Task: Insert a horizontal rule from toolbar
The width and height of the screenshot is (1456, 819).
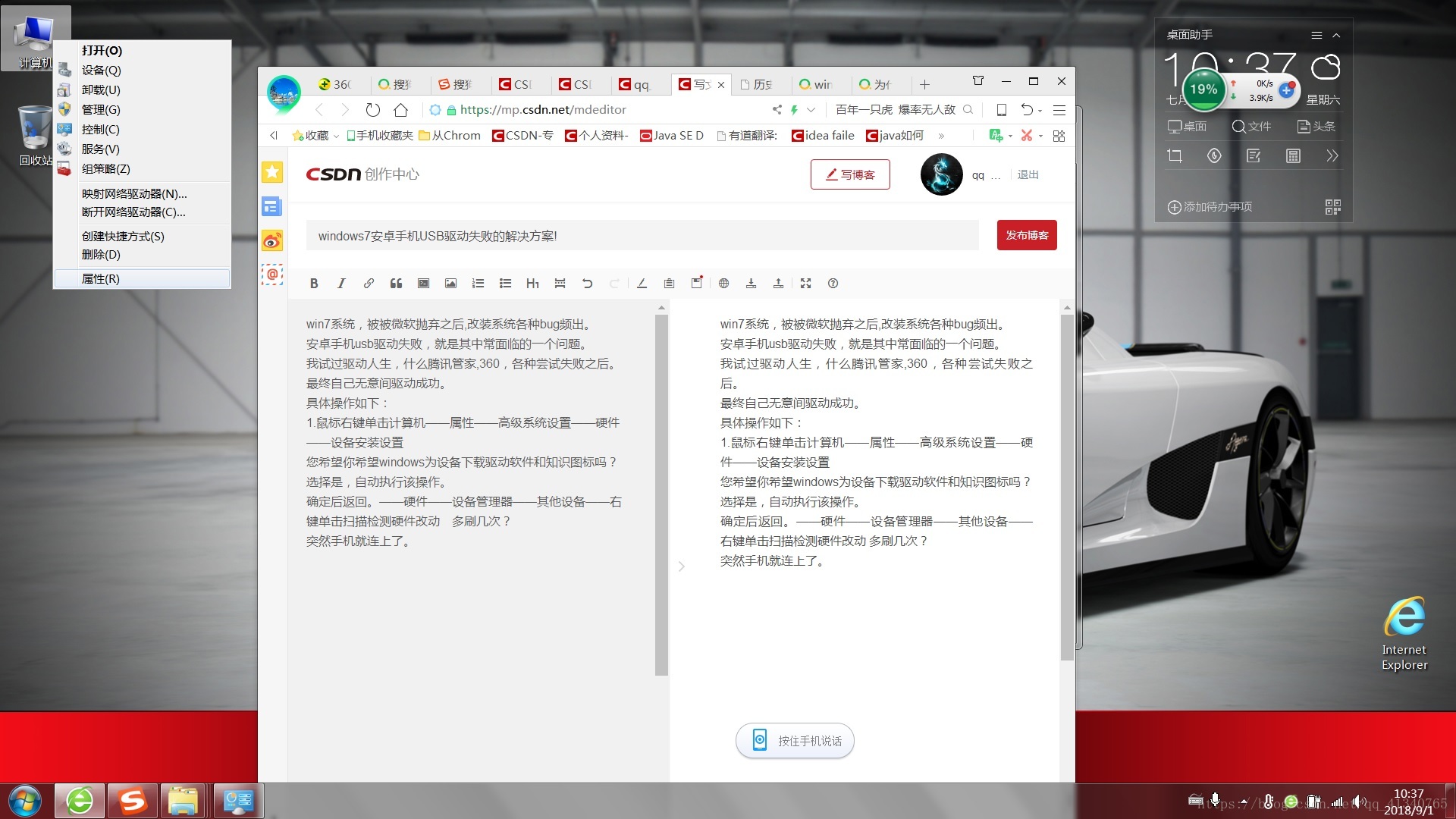Action: click(x=560, y=284)
